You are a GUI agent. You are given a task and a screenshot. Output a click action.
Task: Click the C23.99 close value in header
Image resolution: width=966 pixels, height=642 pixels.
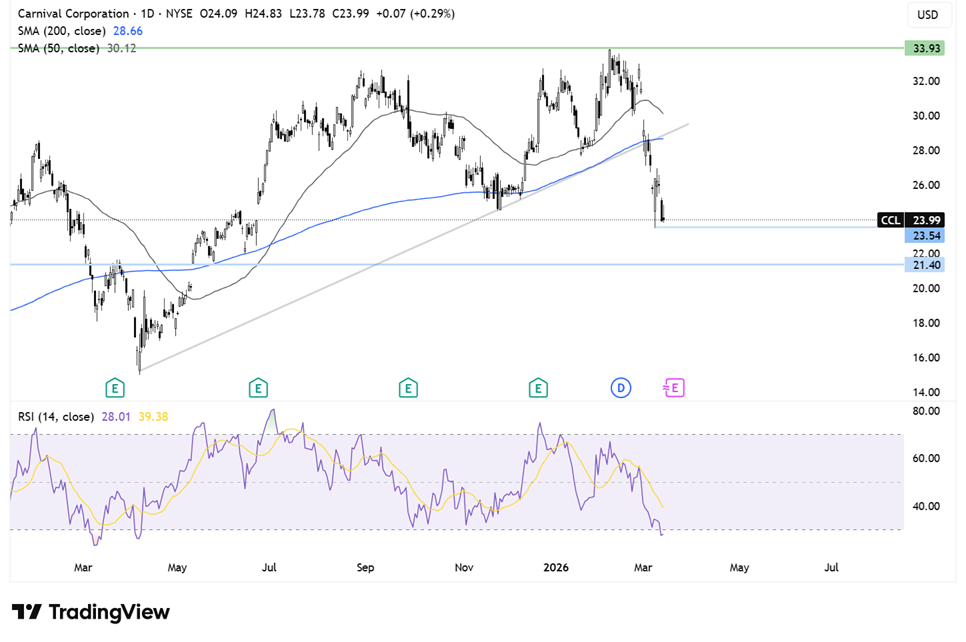pyautogui.click(x=351, y=14)
